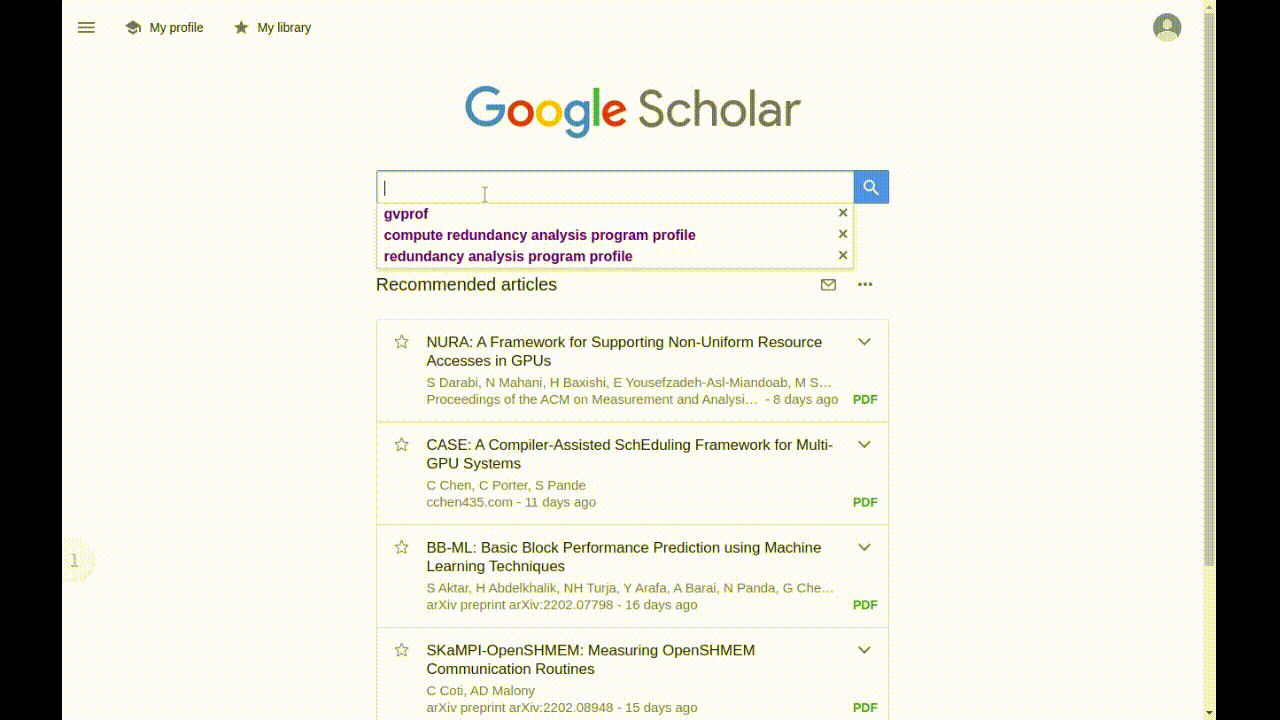1280x720 pixels.
Task: Delete 'compute redundancy analysis program profile' suggestion
Action: [x=843, y=234]
